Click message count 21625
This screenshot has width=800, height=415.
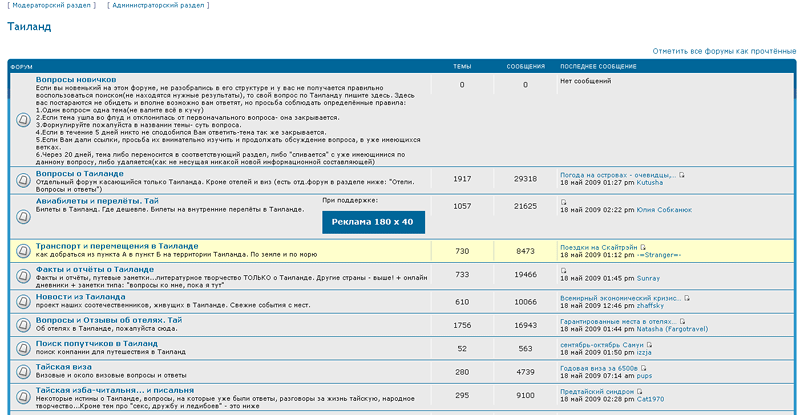526,206
